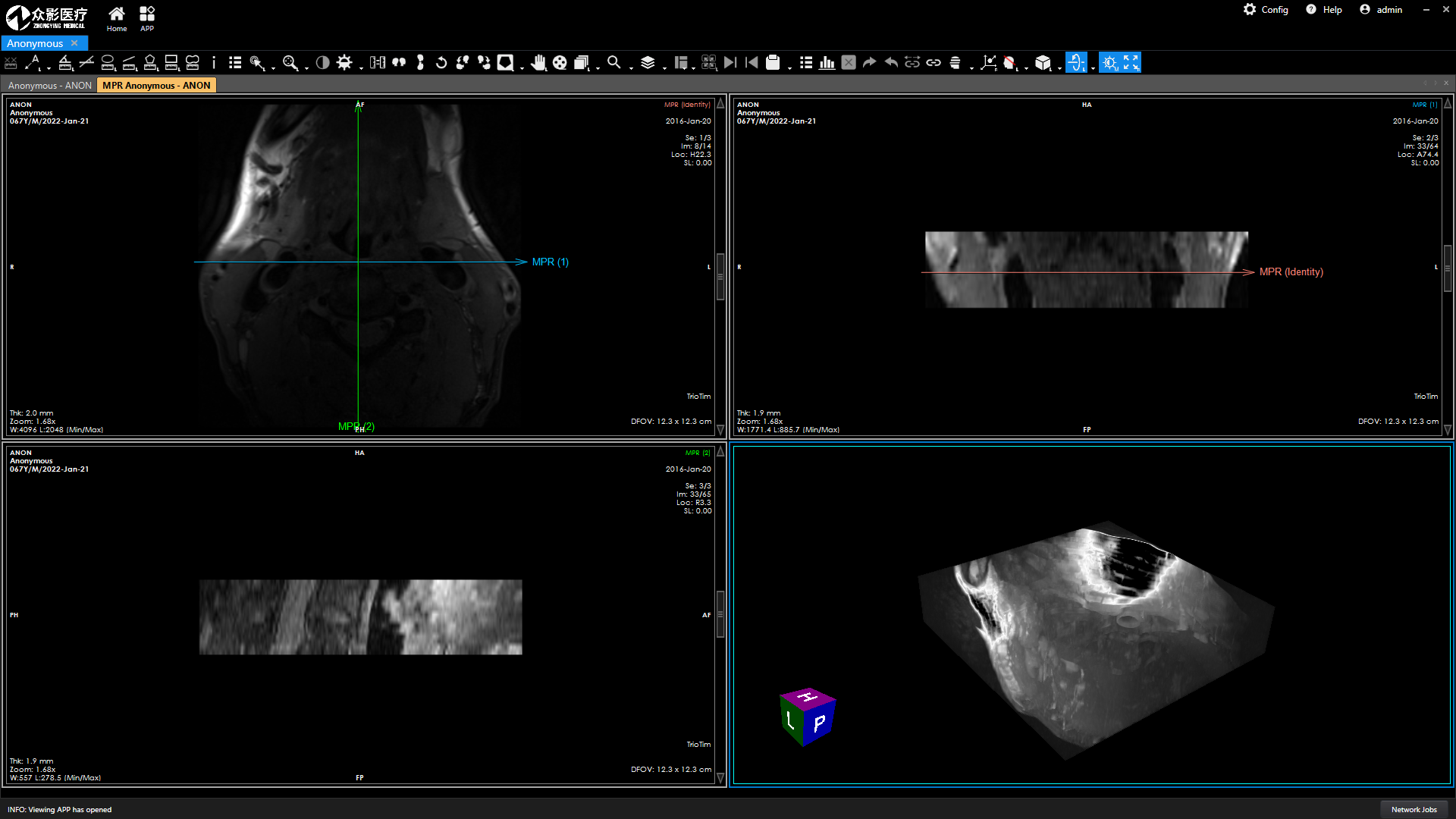Step up in the bottom-left viewport scrollbar
Screen dimensions: 1456x819
pyautogui.click(x=720, y=451)
